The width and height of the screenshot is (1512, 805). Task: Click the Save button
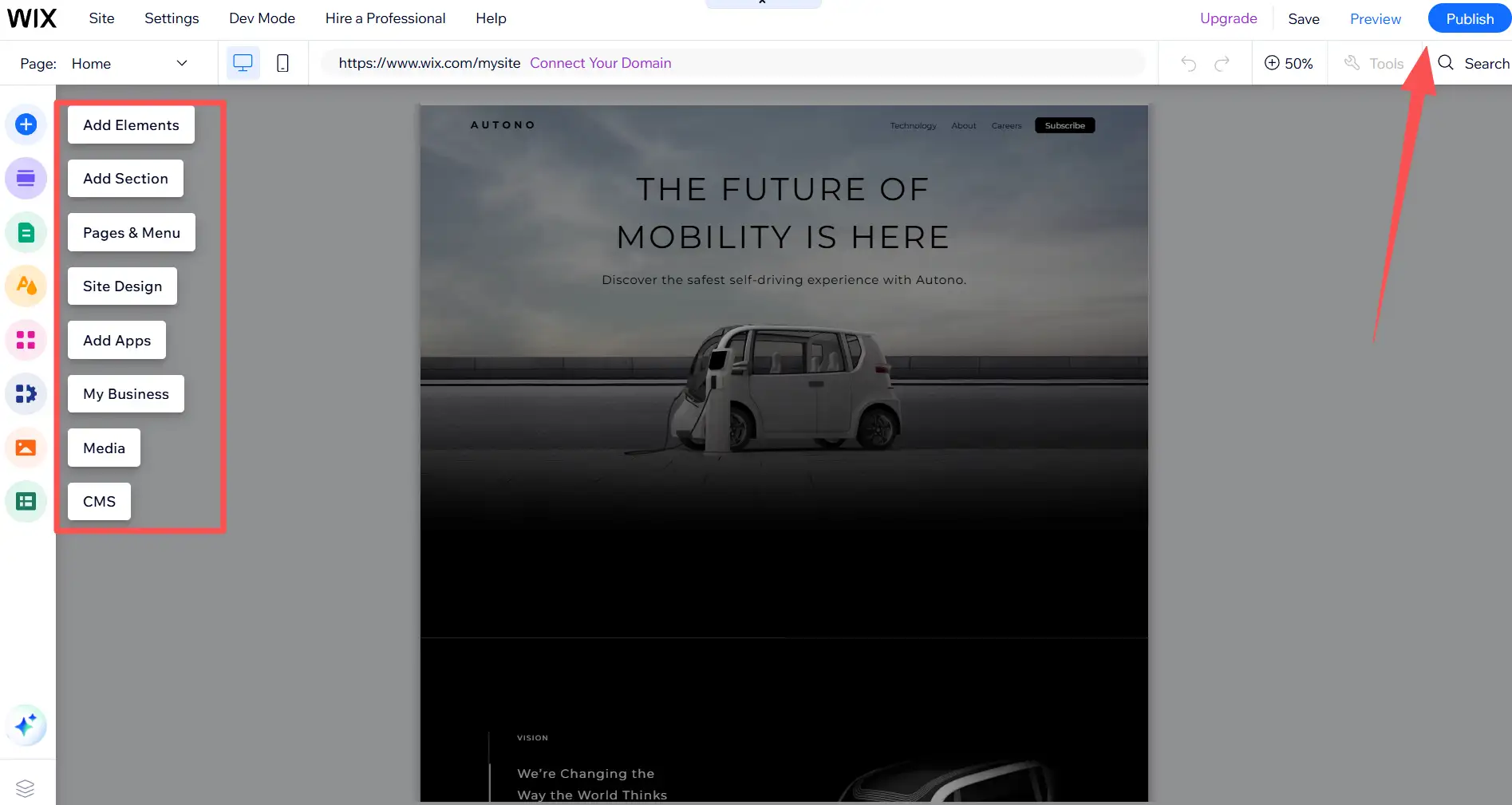1303,19
